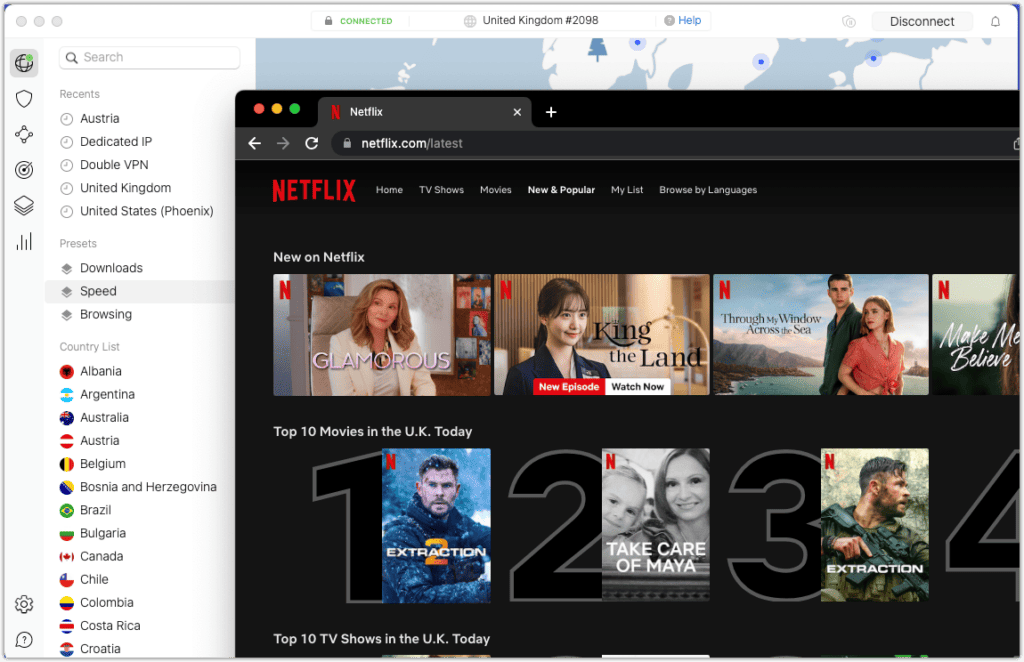This screenshot has width=1024, height=662.
Task: Open the Meshnet icon in left sidebar
Action: click(x=24, y=134)
